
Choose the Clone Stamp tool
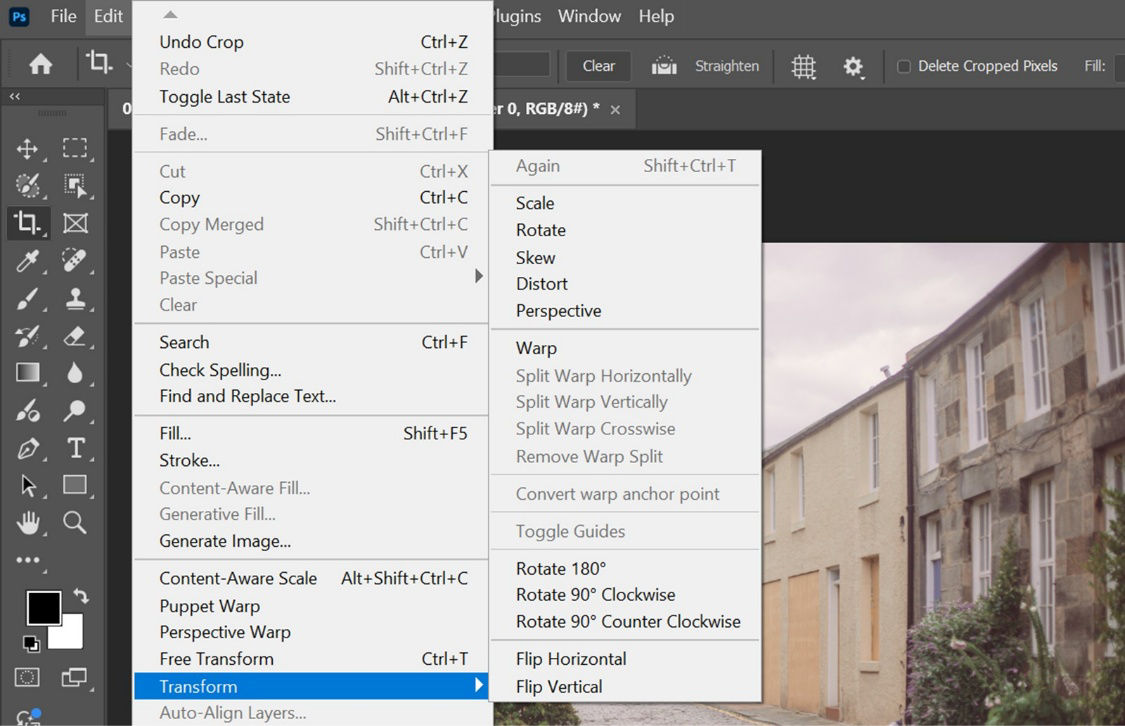[x=74, y=299]
